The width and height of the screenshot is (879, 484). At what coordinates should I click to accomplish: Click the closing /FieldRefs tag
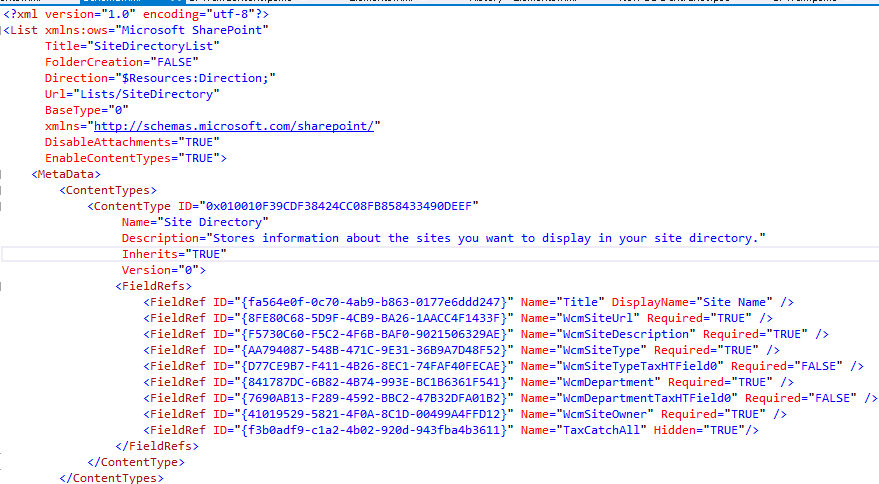click(x=157, y=446)
